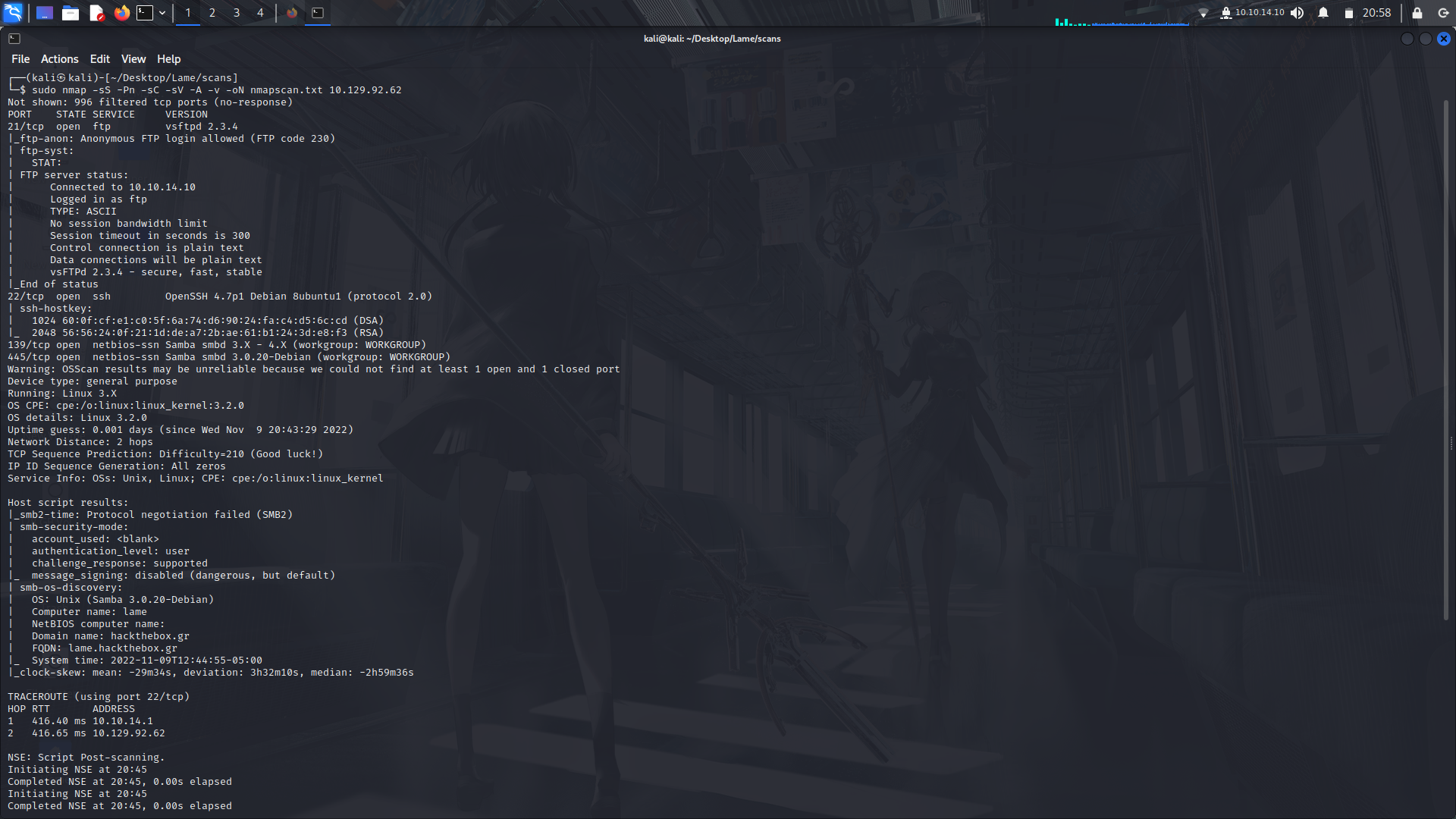
Task: Switch to workspace 2
Action: coord(212,13)
